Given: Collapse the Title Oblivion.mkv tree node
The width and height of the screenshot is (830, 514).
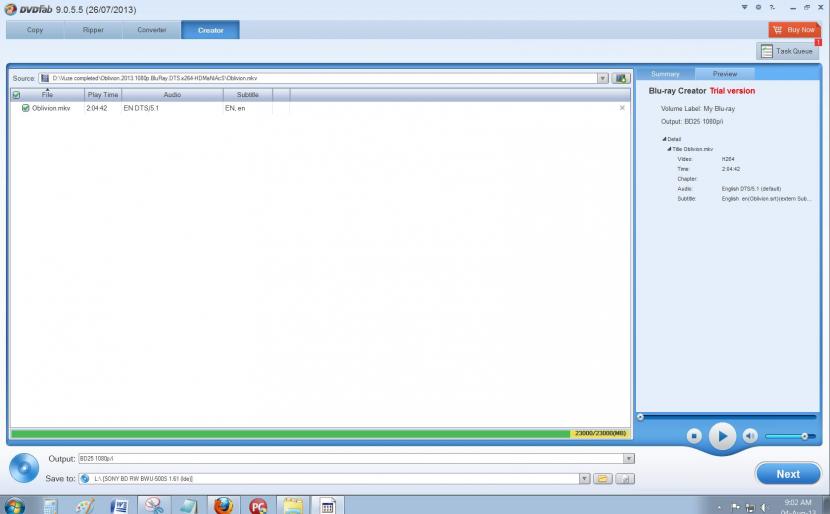Looking at the screenshot, I should point(669,149).
